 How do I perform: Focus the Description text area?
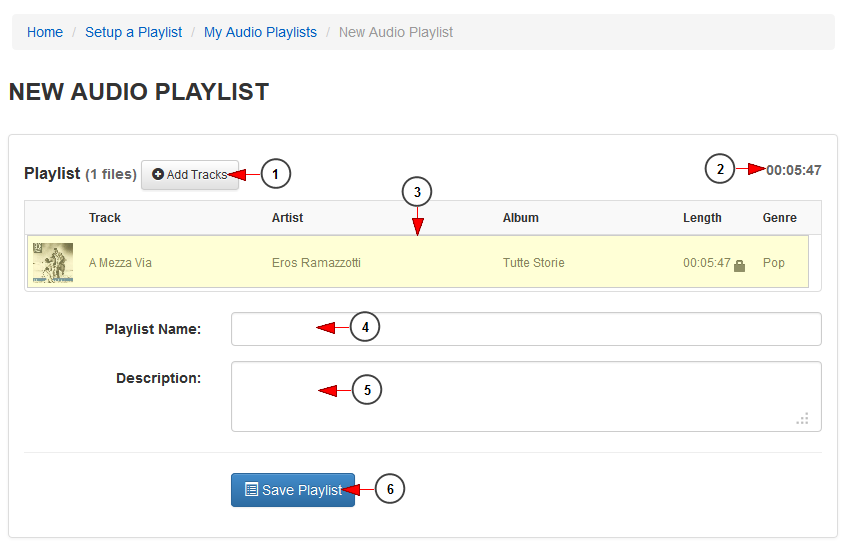pos(526,397)
